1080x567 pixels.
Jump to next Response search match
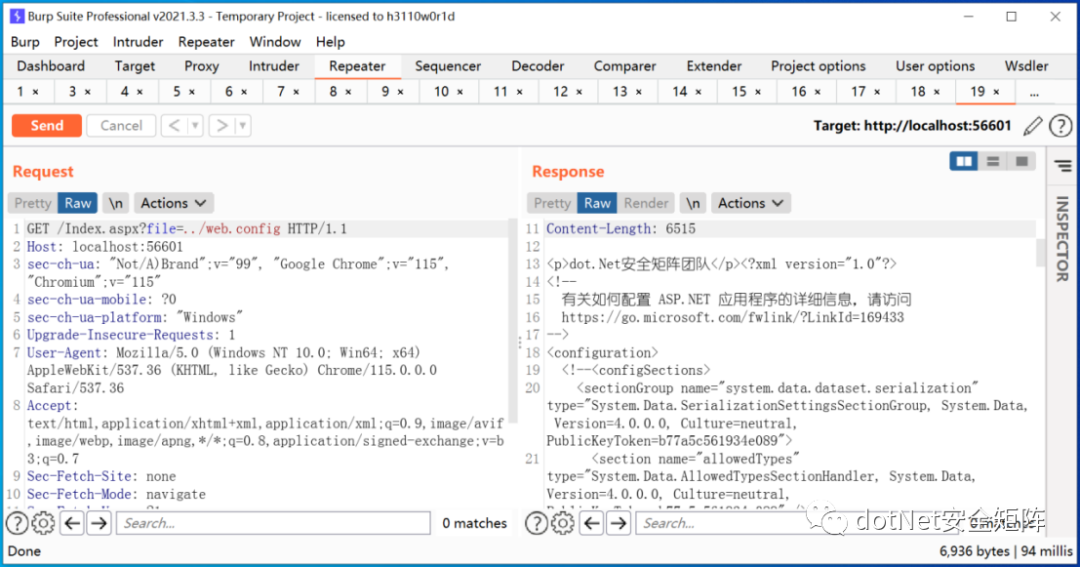pyautogui.click(x=619, y=524)
